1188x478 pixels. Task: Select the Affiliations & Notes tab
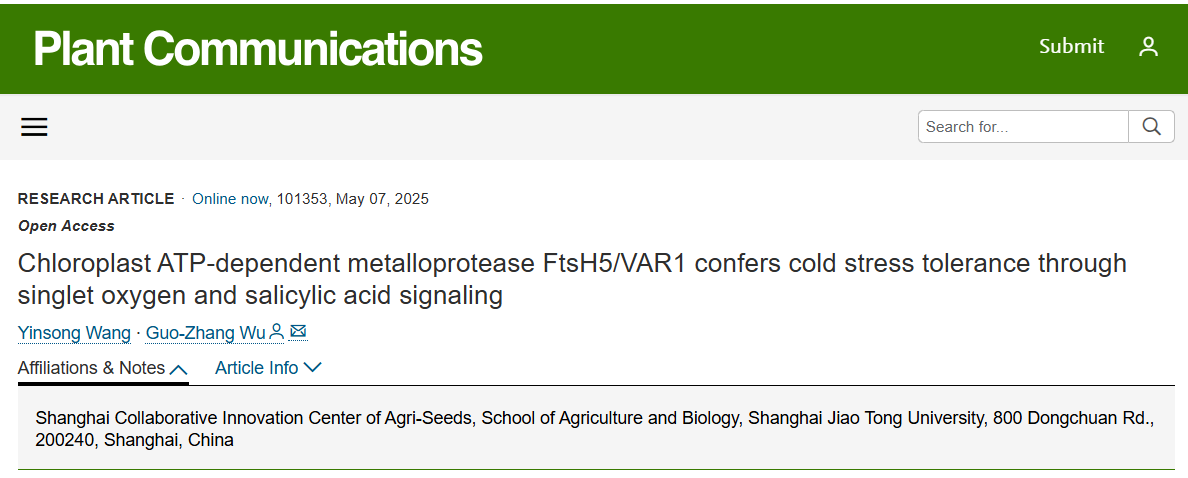pos(103,368)
